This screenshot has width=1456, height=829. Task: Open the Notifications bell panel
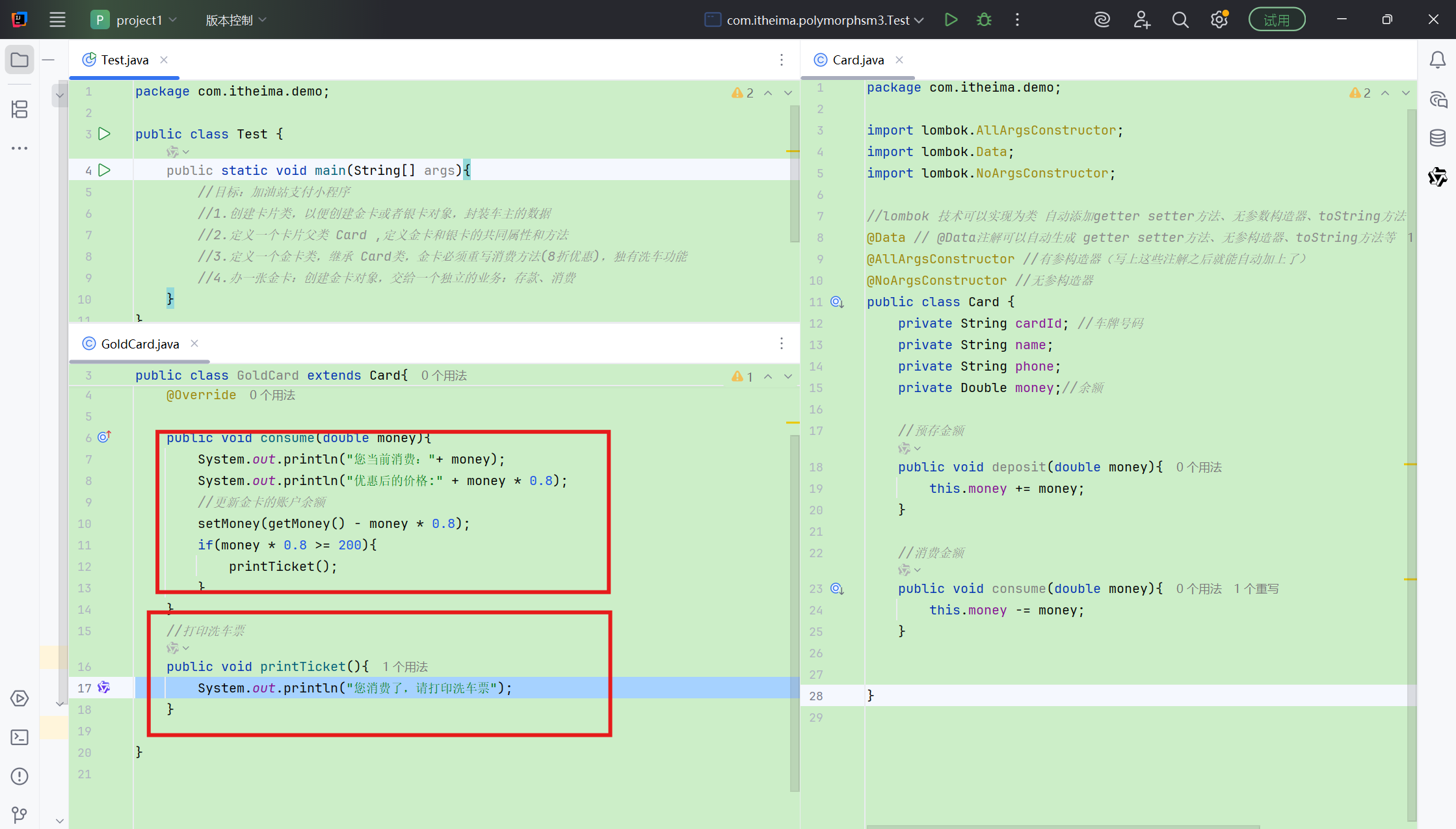click(1438, 60)
